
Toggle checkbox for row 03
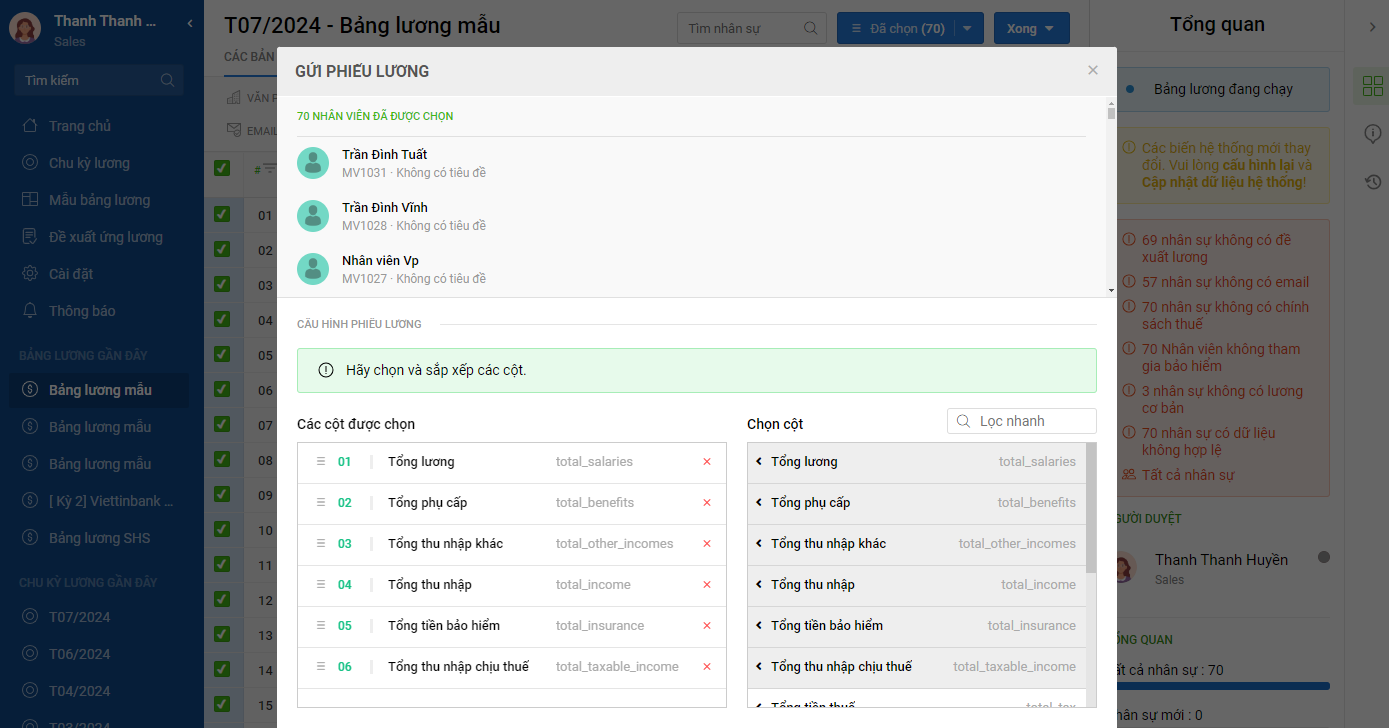[x=222, y=283]
